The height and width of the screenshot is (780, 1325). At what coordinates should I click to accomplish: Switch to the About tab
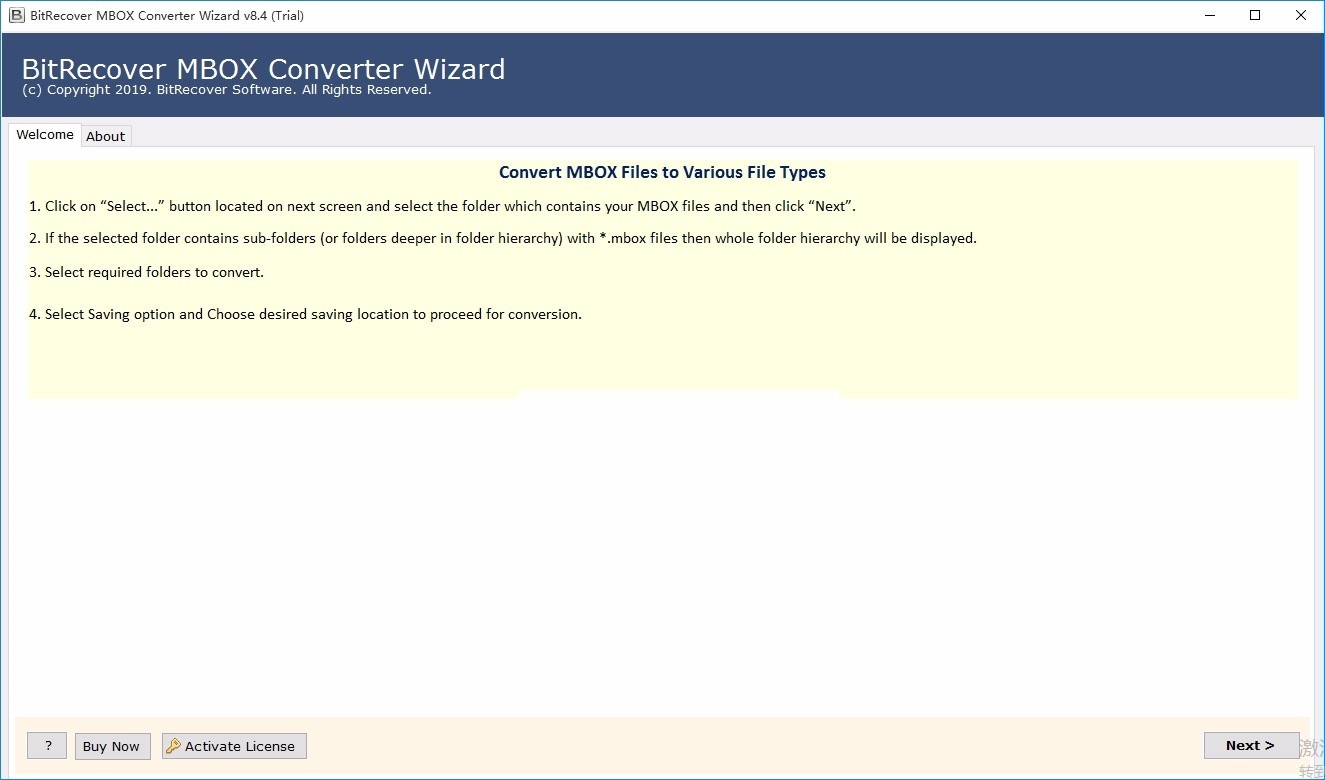[x=105, y=136]
